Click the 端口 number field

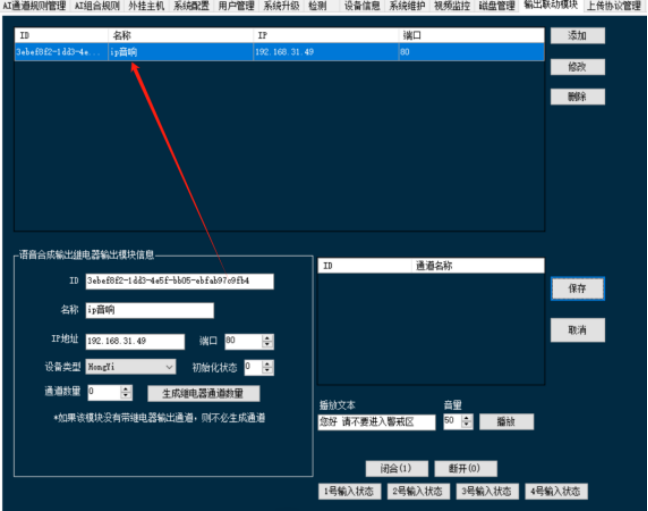coord(243,341)
